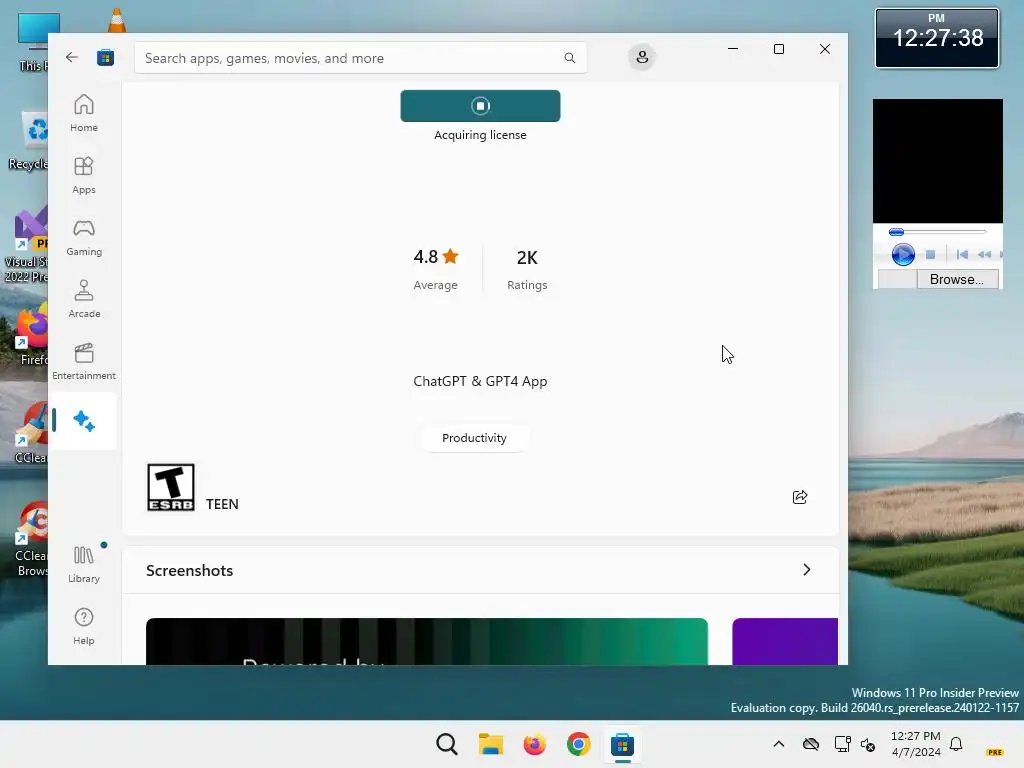Image resolution: width=1024 pixels, height=768 pixels.
Task: Click the 2K Ratings count
Action: coord(527,269)
